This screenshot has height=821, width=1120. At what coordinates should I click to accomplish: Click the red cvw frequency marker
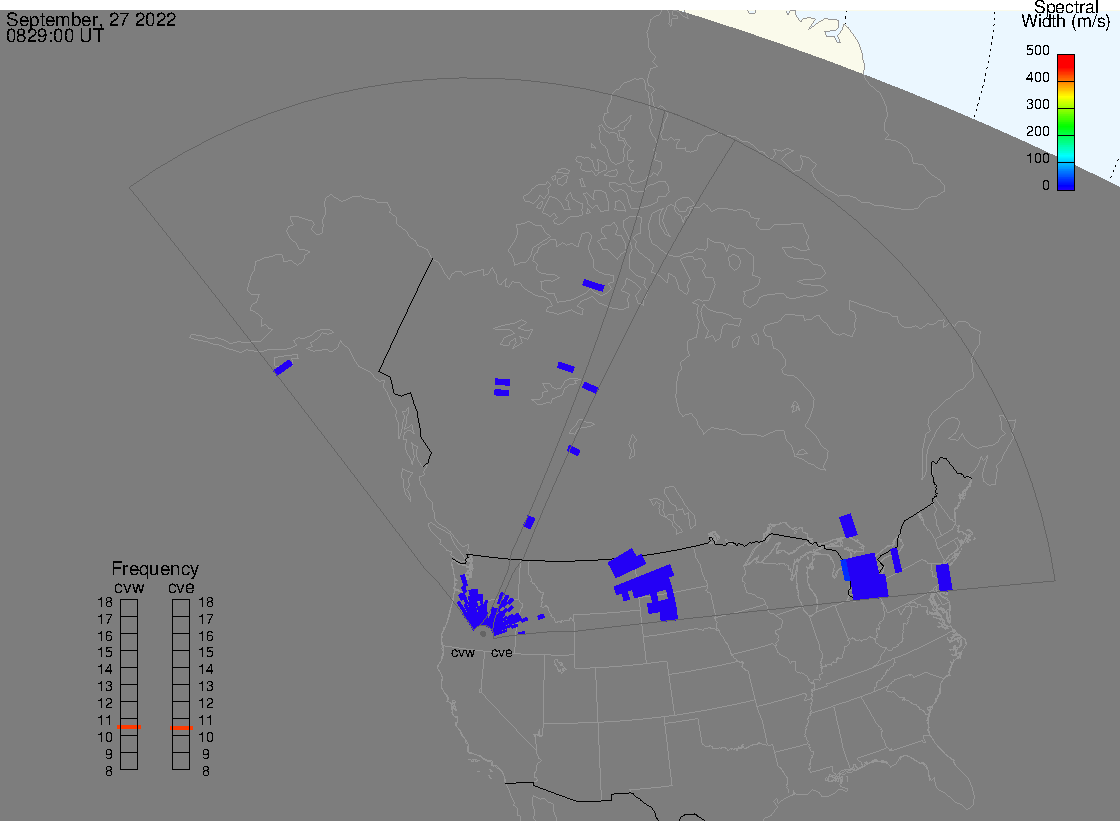pos(129,727)
